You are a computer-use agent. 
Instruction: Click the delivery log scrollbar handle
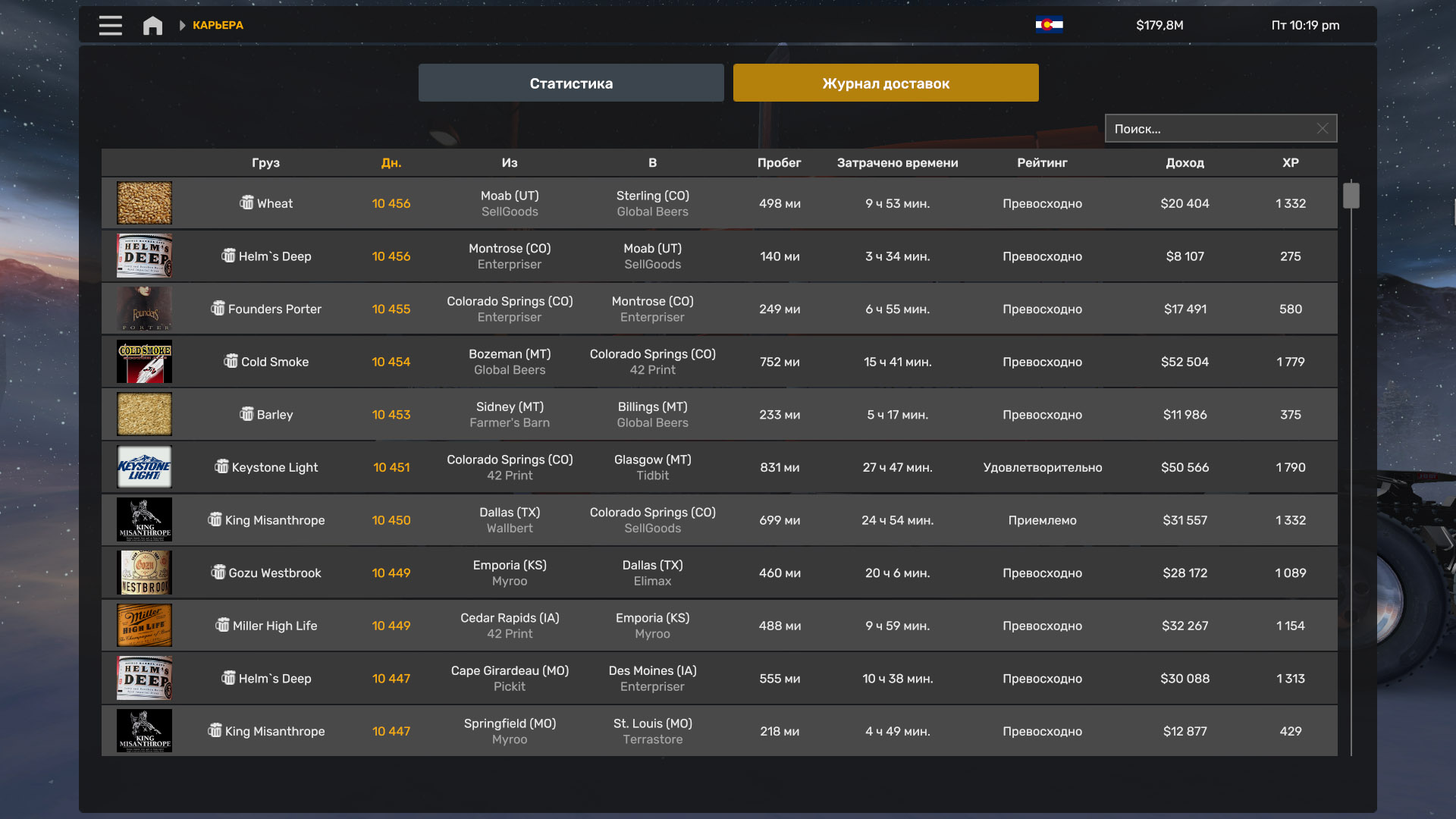click(x=1351, y=195)
